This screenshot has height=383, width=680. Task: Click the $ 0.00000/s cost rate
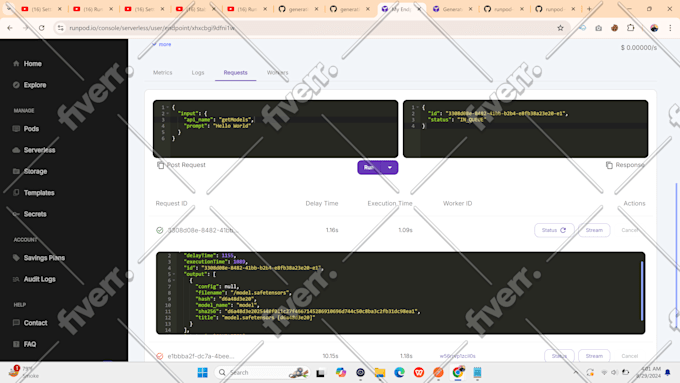(x=638, y=47)
